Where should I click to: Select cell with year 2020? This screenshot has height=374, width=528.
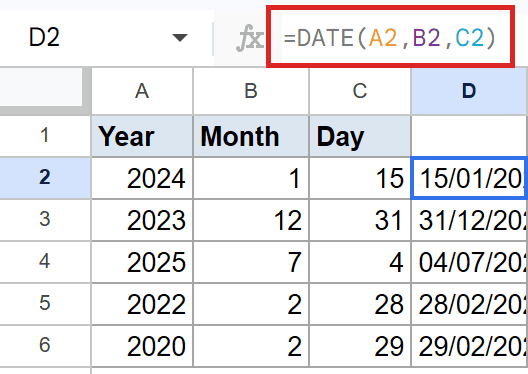tap(142, 346)
